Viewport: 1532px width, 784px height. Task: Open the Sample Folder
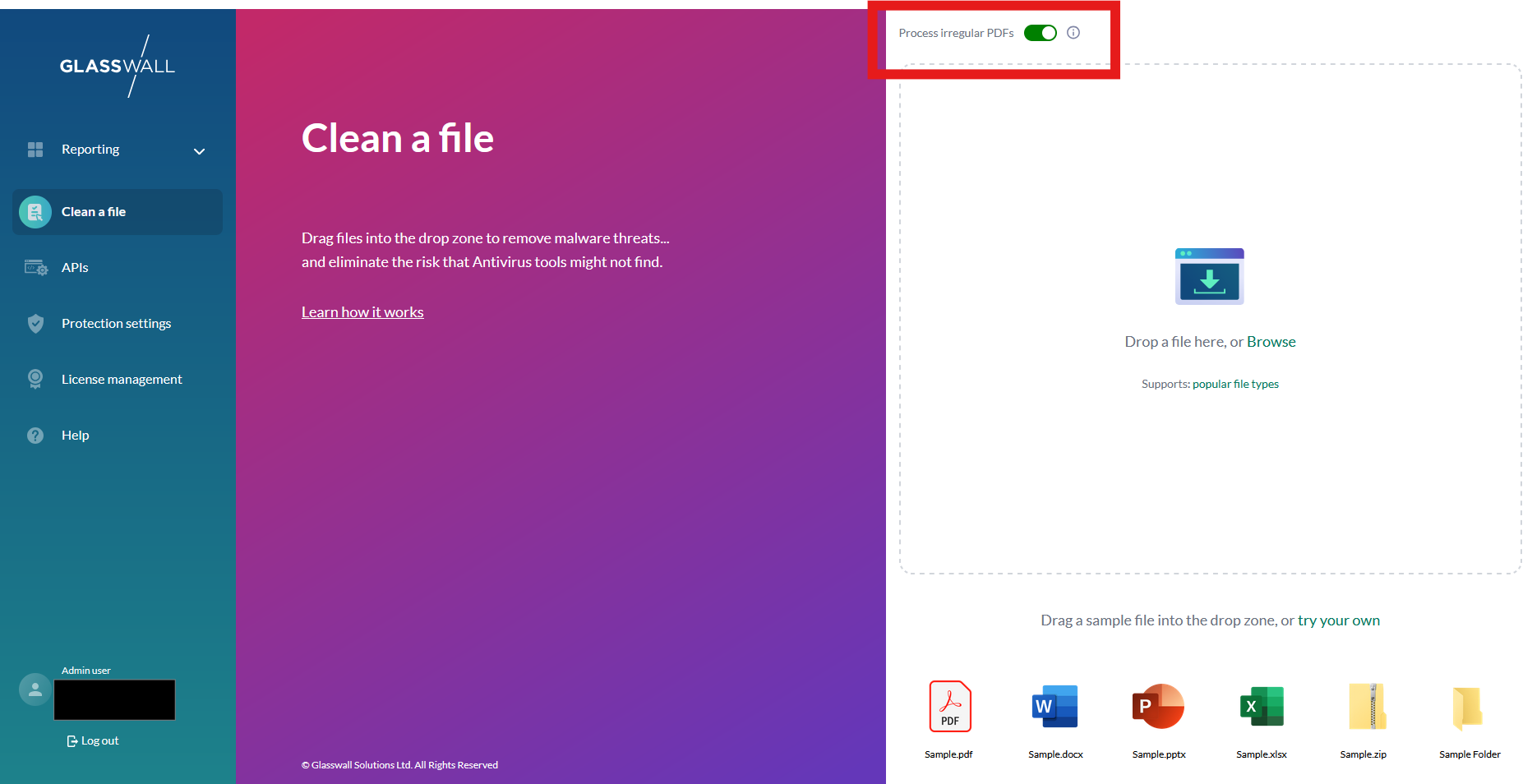tap(1470, 706)
